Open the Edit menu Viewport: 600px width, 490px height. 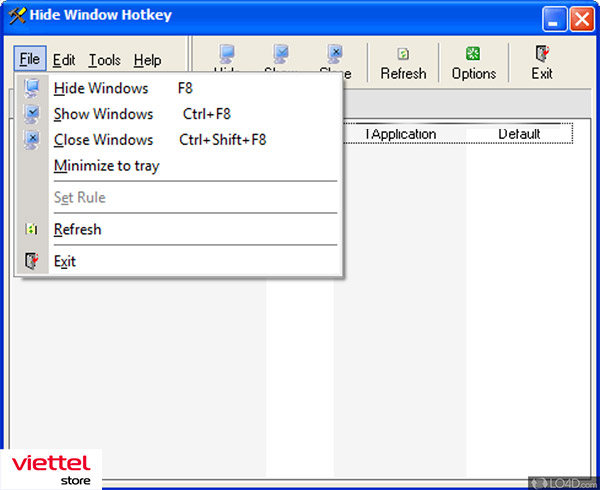click(x=64, y=60)
